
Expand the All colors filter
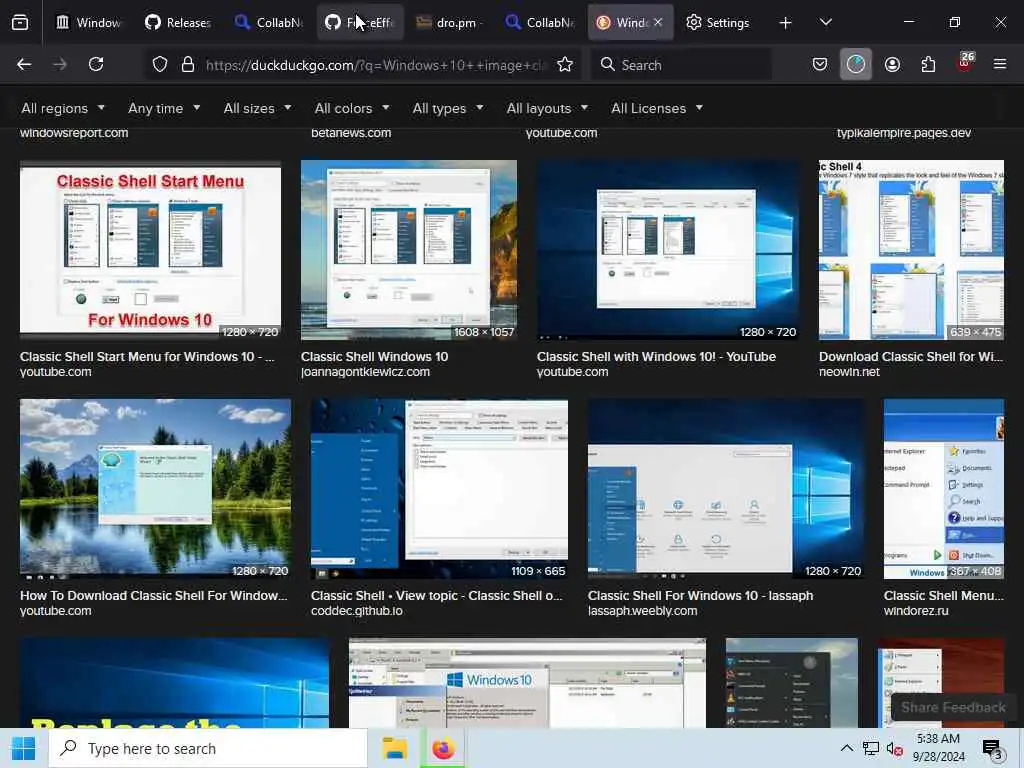352,108
